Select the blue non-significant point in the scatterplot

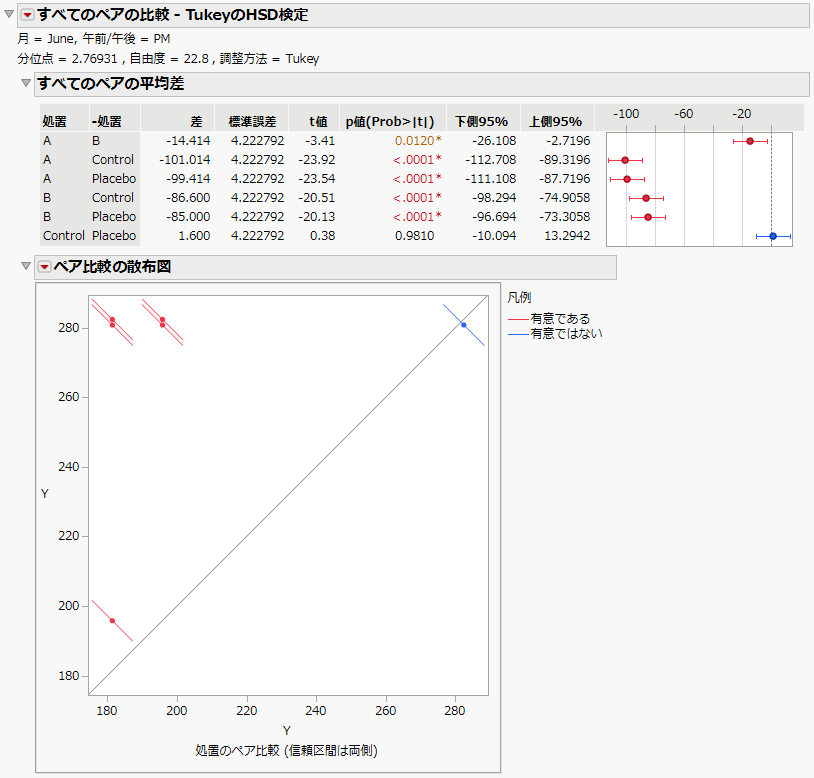[464, 325]
